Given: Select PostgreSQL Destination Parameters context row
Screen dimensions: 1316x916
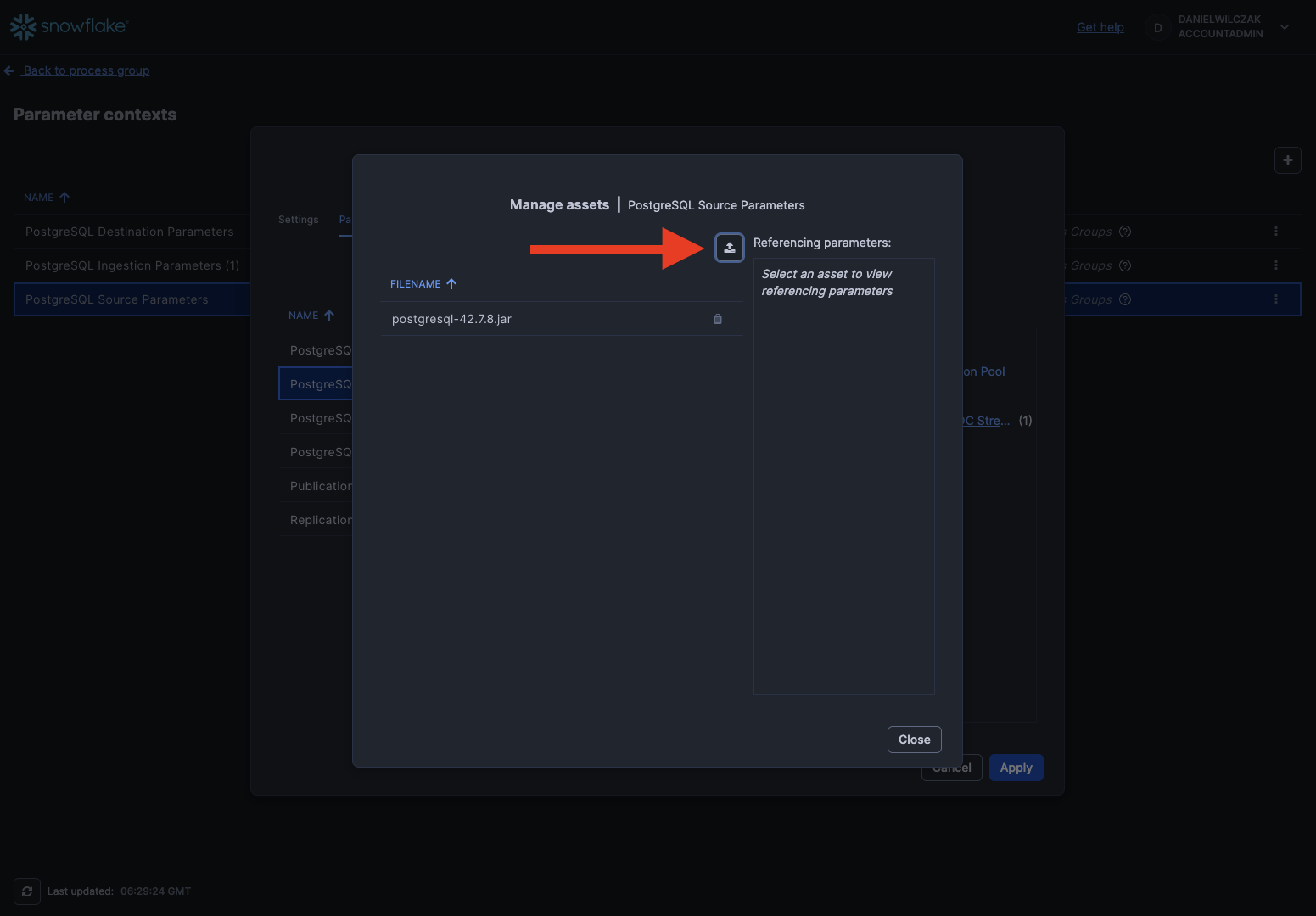Looking at the screenshot, I should tap(130, 232).
